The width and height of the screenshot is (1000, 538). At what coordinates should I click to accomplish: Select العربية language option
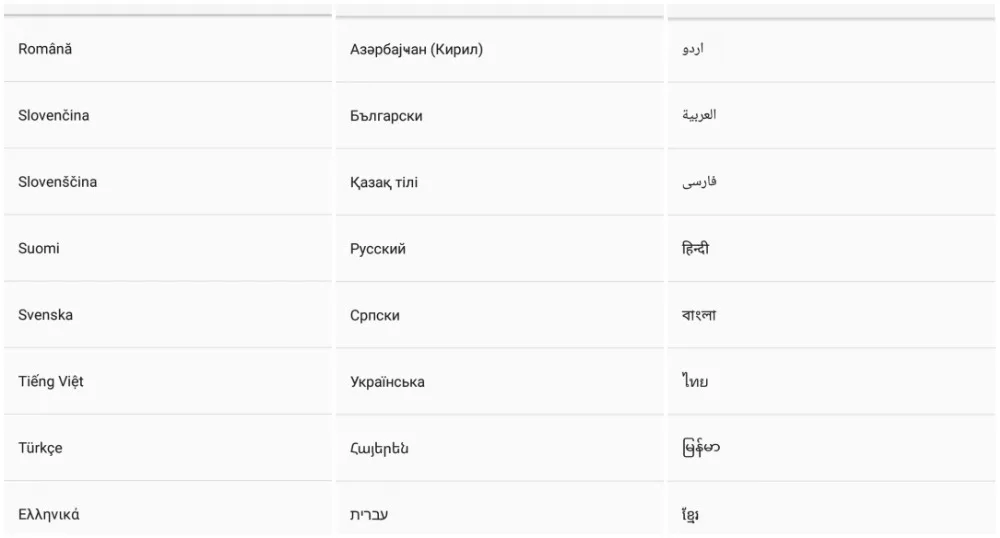[x=699, y=115]
